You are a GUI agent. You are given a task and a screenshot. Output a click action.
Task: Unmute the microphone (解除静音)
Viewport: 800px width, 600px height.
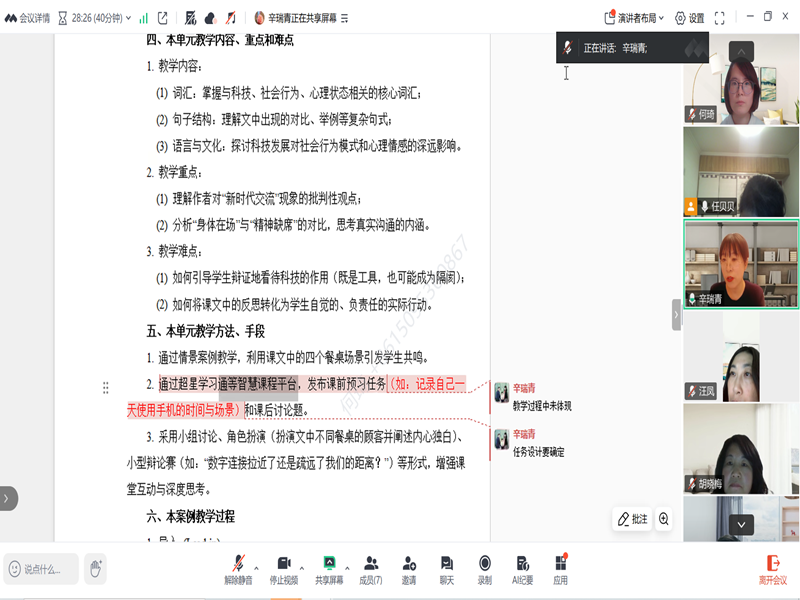pos(237,568)
